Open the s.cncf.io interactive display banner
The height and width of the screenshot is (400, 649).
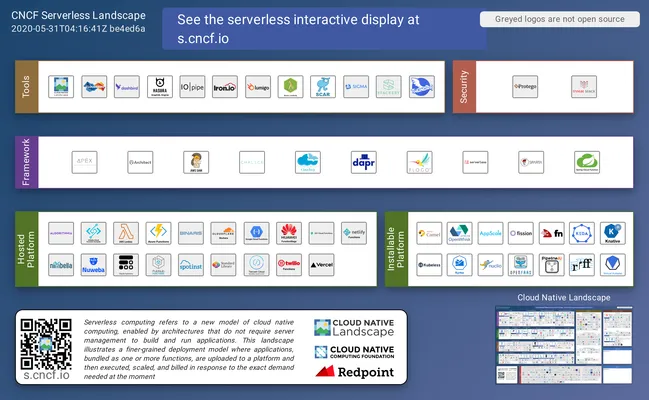(x=324, y=29)
